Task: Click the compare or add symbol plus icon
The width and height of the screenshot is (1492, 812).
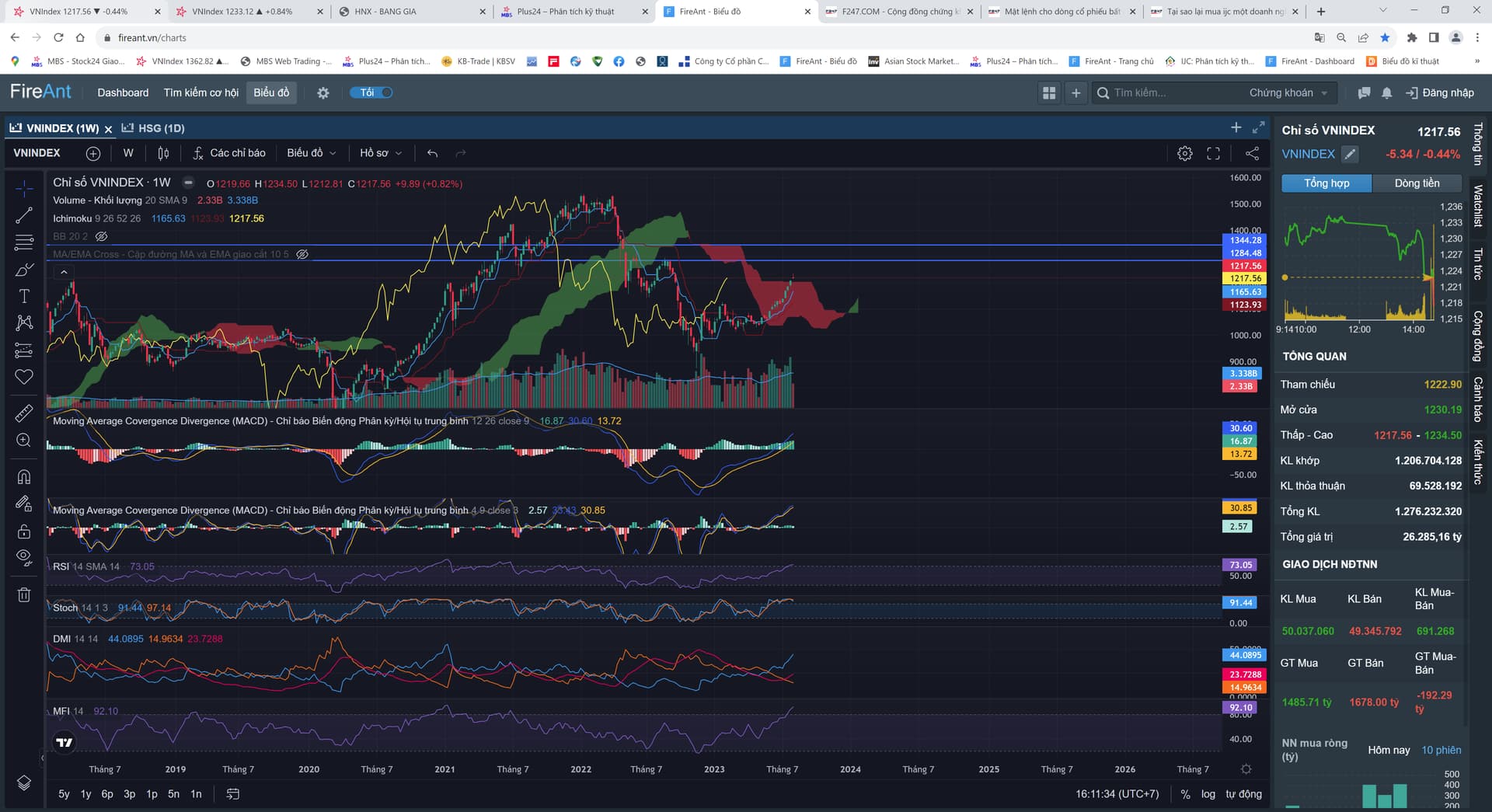Action: (x=93, y=153)
